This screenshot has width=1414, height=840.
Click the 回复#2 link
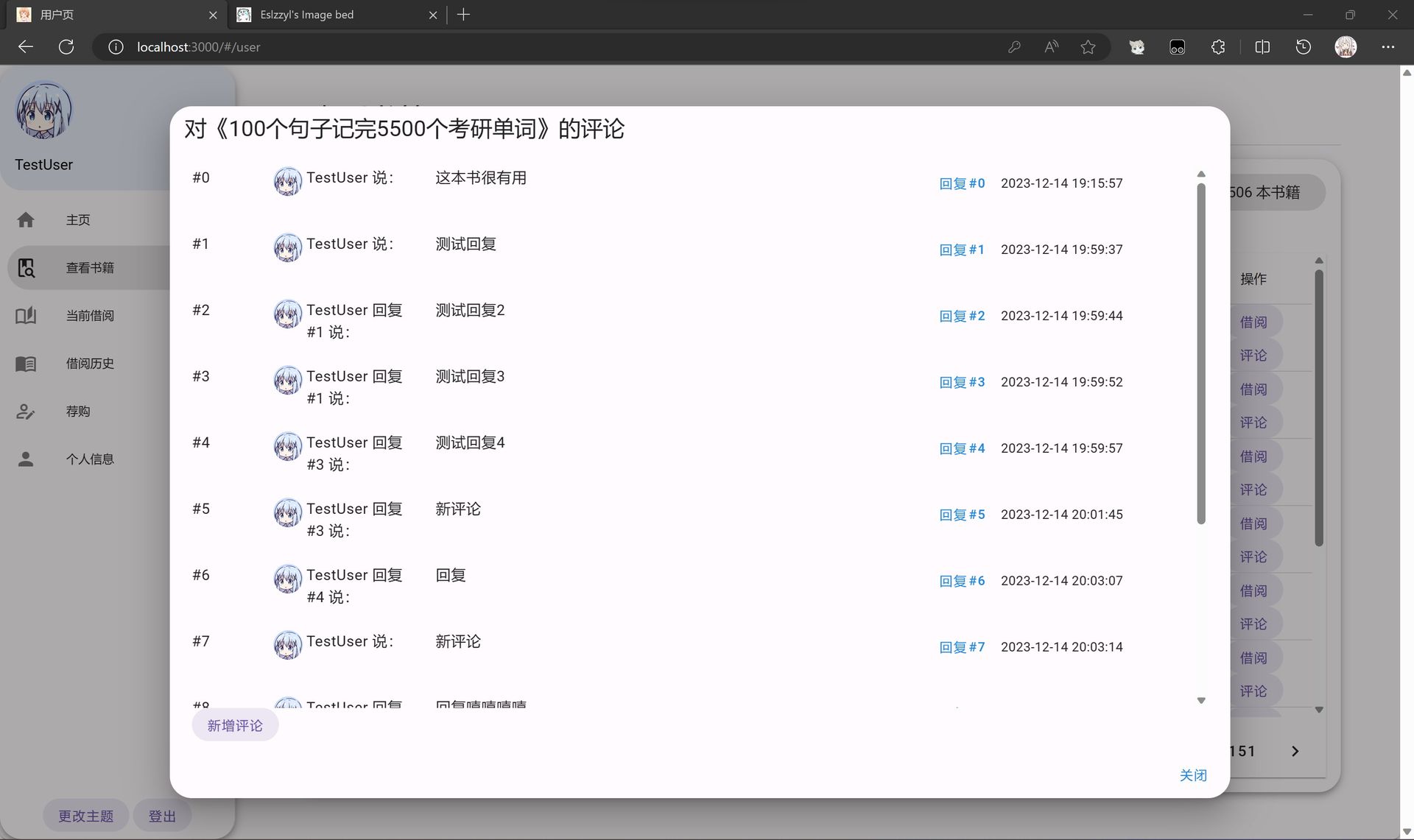(x=962, y=316)
